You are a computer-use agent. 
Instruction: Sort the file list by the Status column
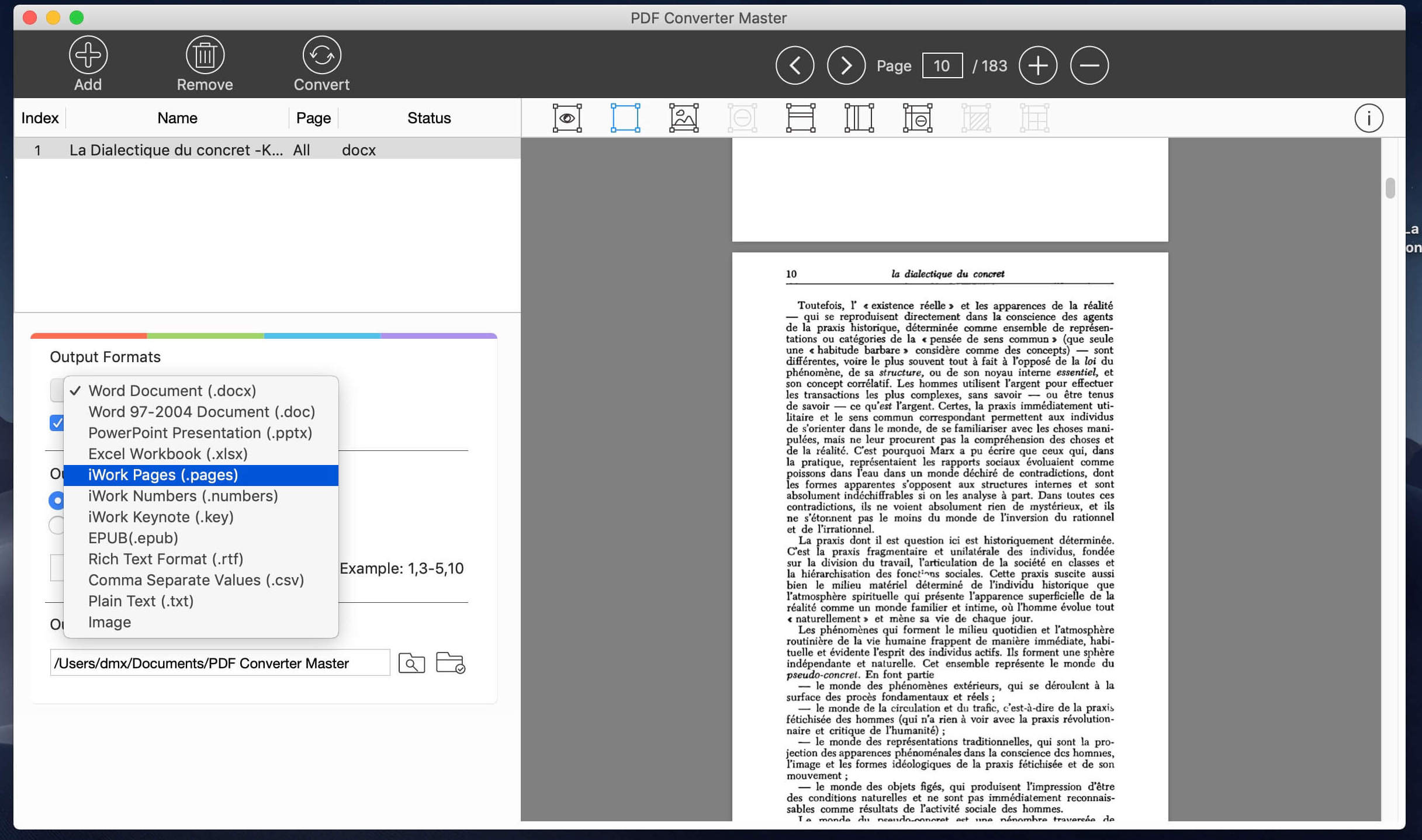429,117
